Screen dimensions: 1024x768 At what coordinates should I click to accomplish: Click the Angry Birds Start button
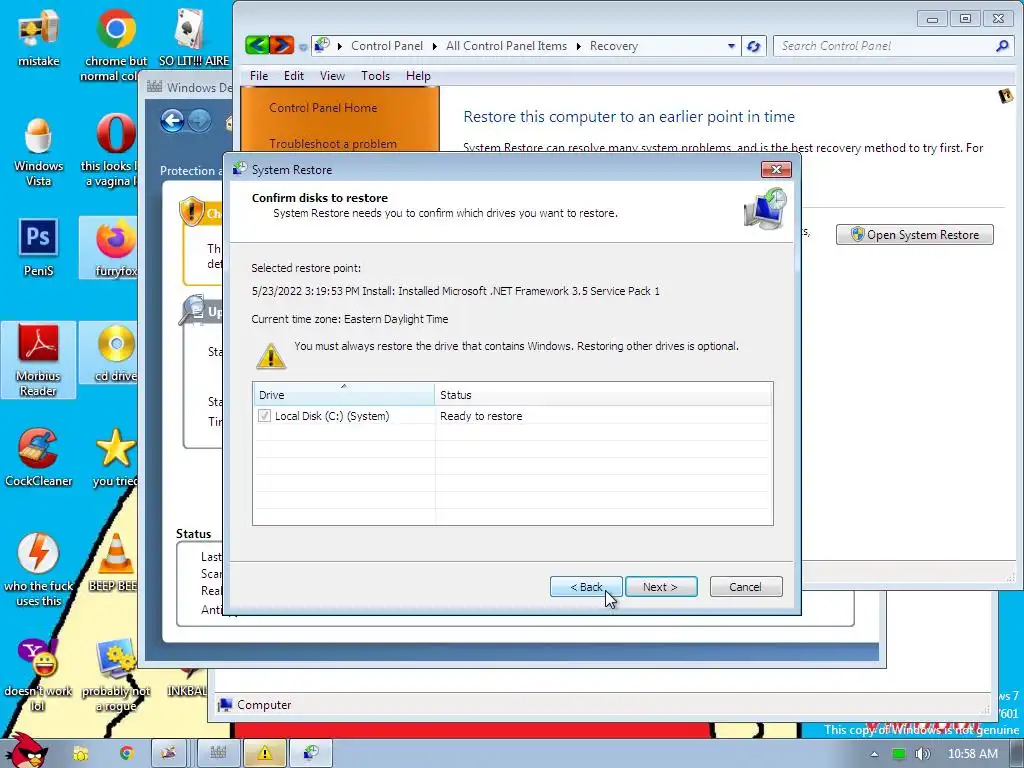25,750
